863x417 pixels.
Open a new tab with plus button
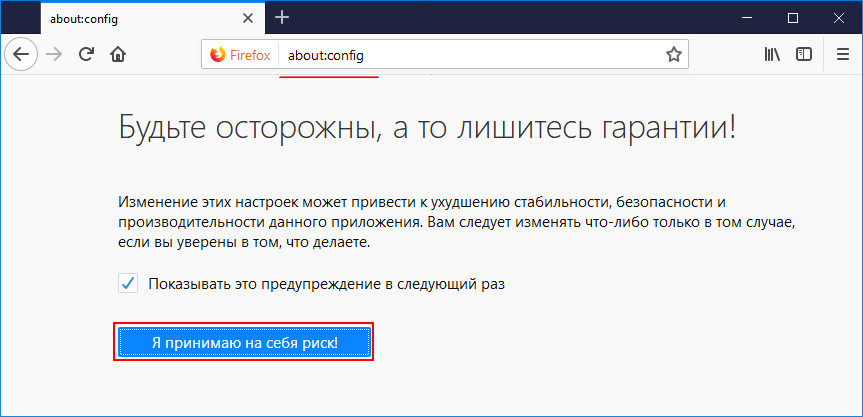point(282,18)
